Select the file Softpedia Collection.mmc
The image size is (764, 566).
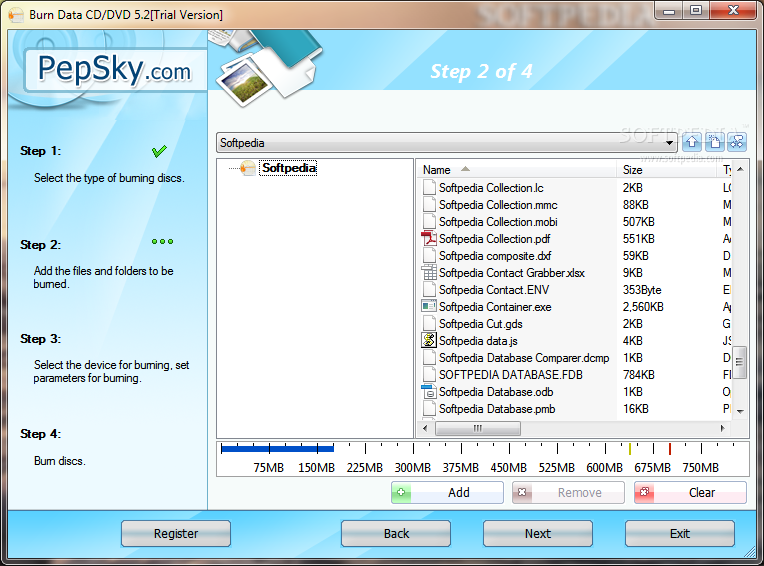point(498,205)
